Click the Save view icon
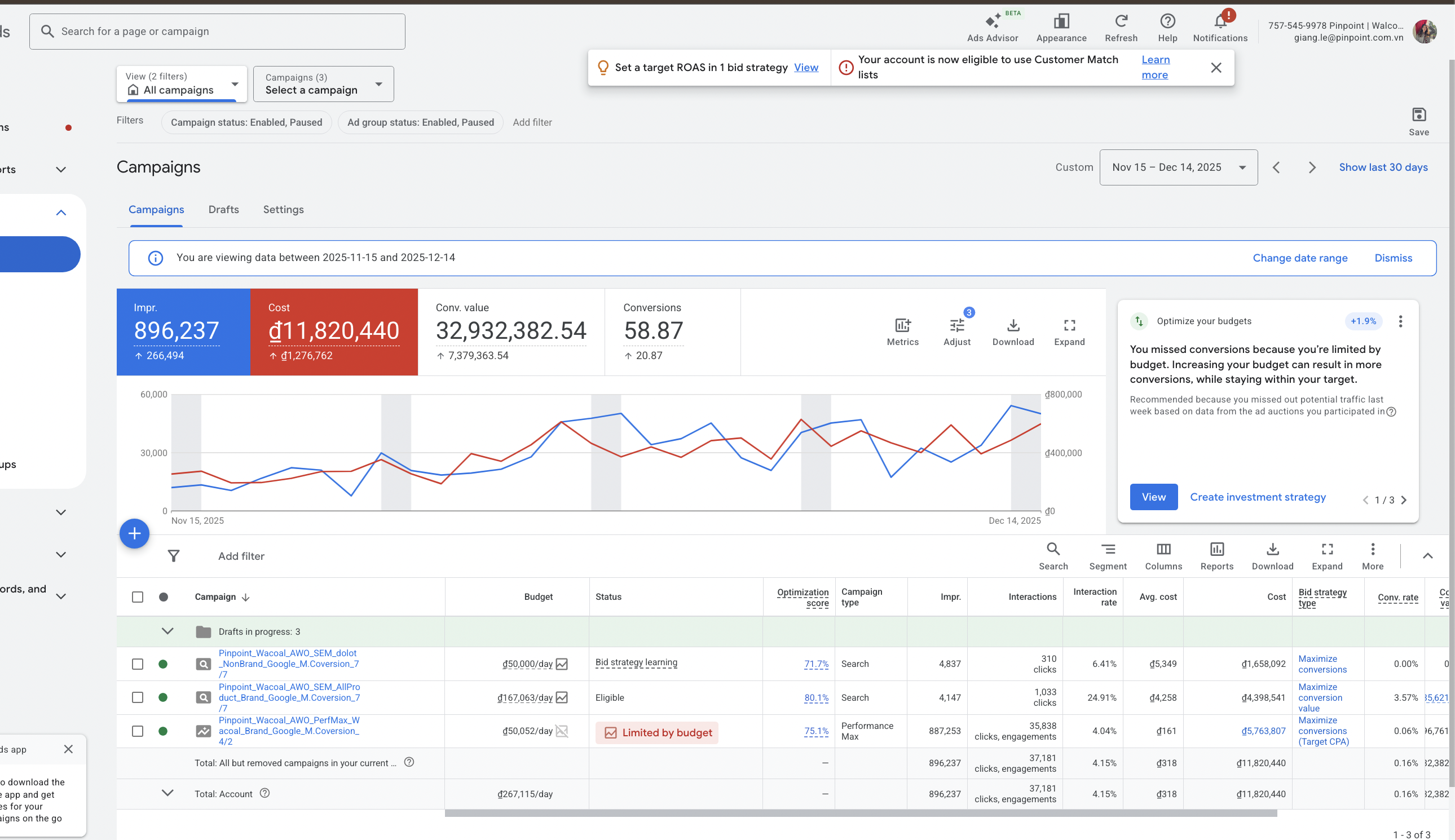This screenshot has height=840, width=1455. pyautogui.click(x=1418, y=115)
